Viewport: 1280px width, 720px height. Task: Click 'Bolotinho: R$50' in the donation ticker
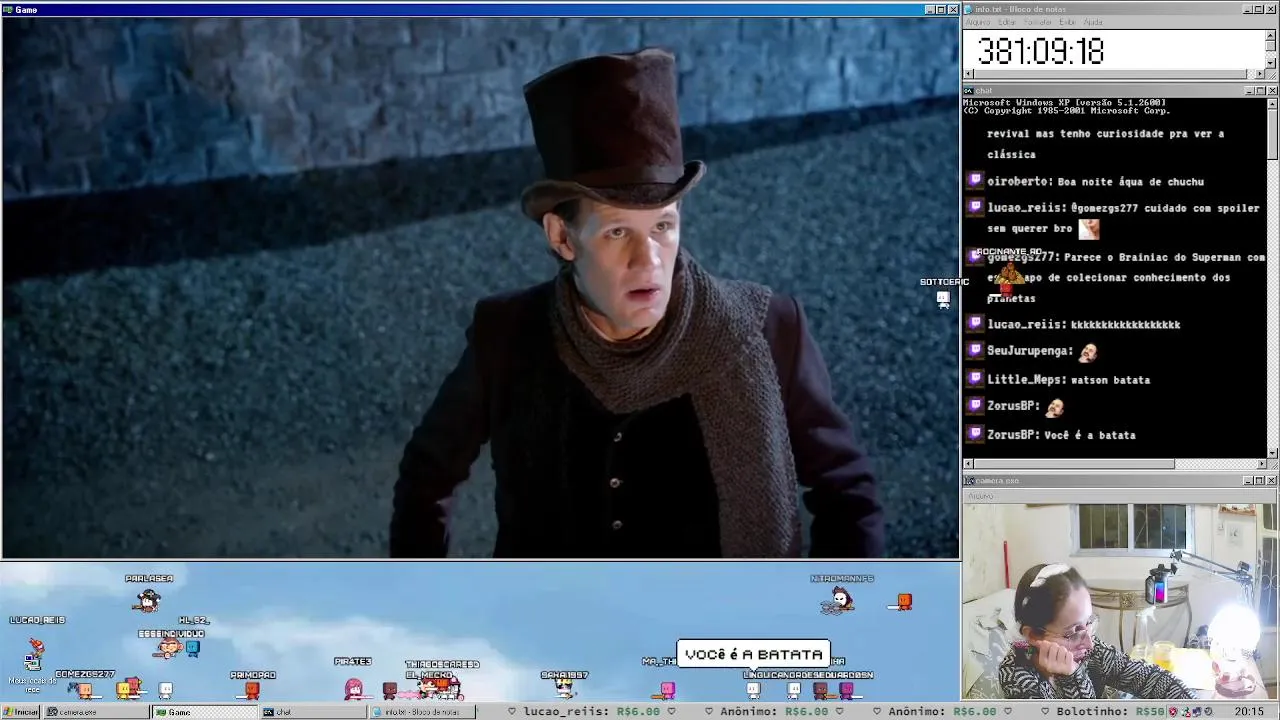pos(1111,712)
